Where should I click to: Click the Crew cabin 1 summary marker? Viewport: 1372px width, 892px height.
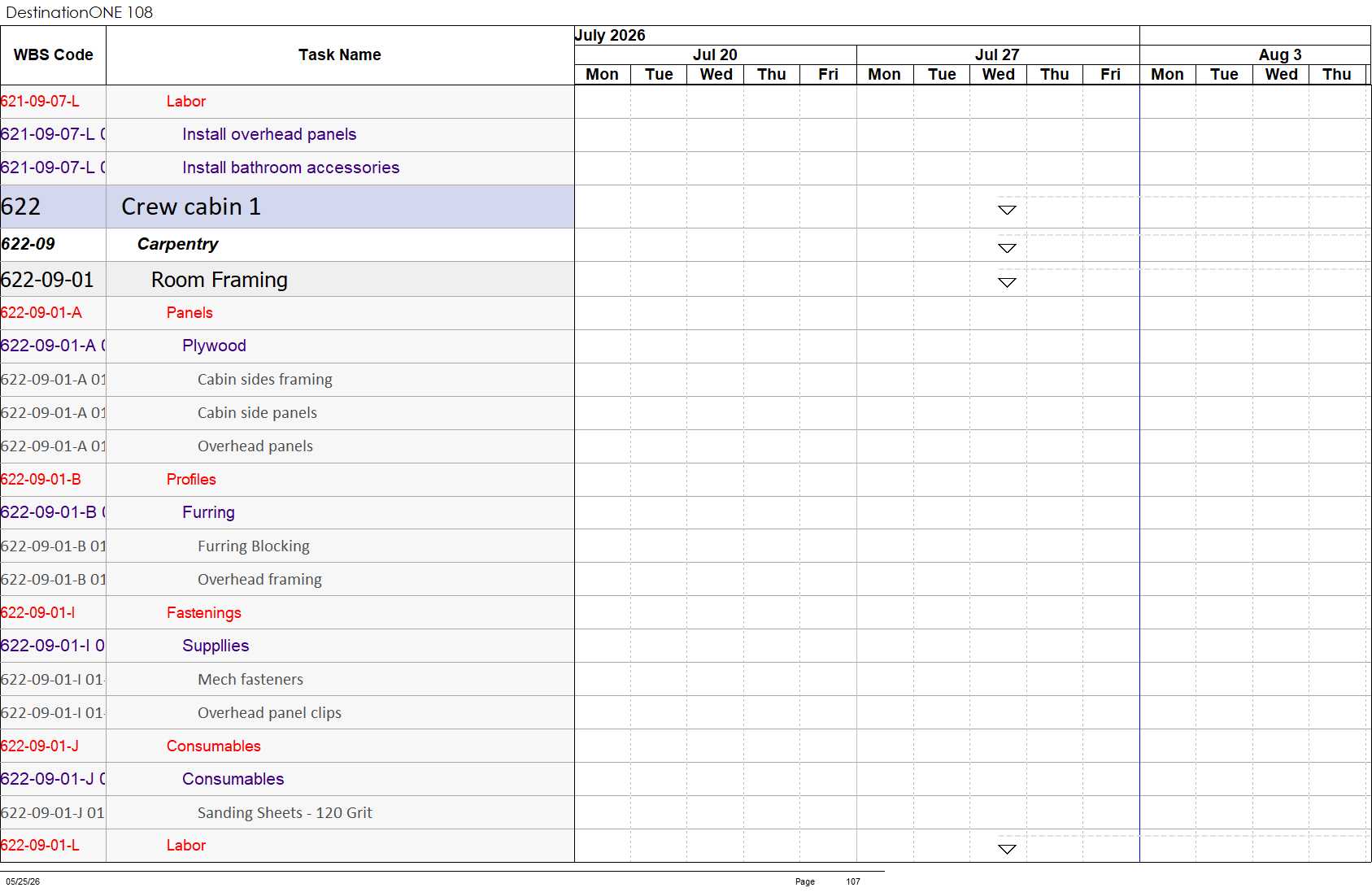pos(1007,210)
